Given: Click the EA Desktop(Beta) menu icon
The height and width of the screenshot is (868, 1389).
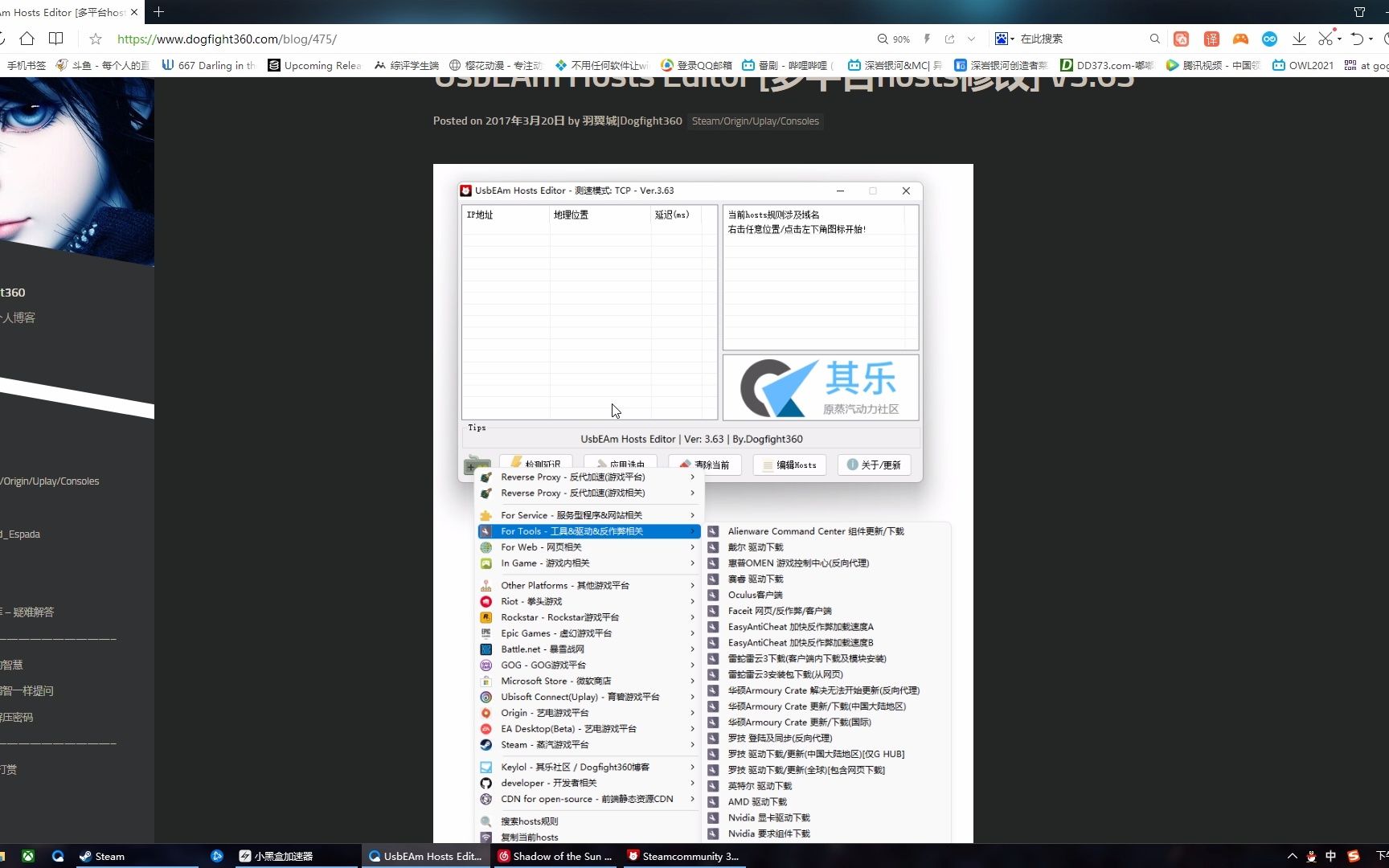Looking at the screenshot, I should click(486, 729).
